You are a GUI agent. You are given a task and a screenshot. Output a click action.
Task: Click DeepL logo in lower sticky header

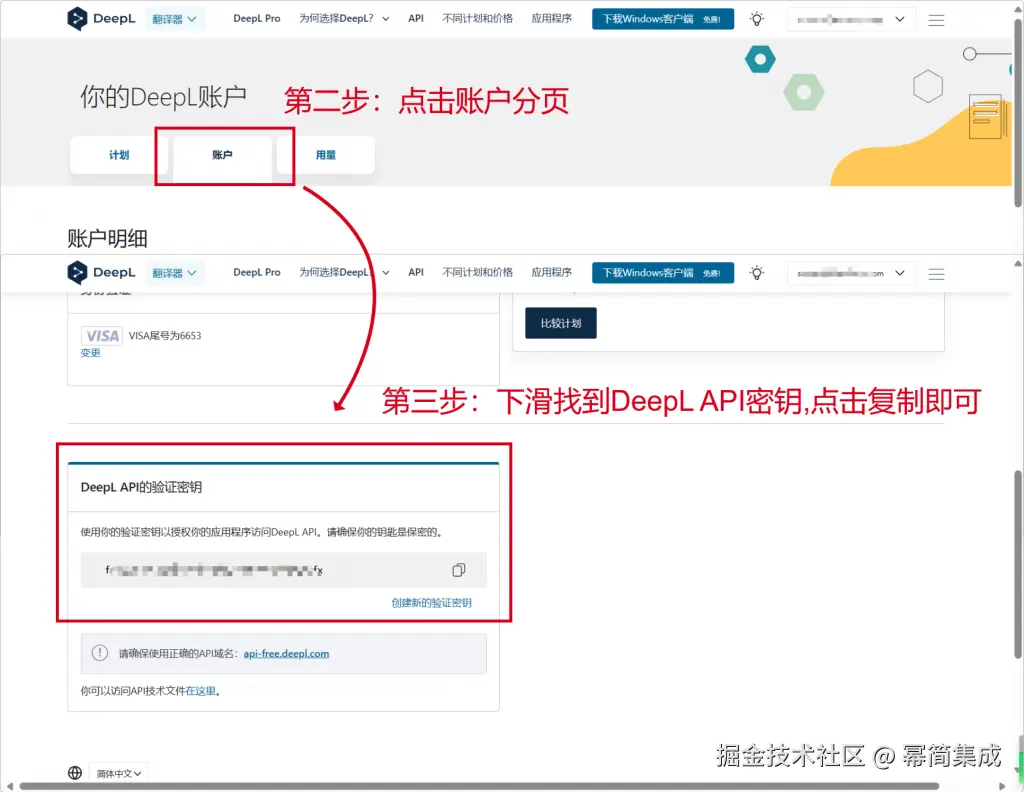point(101,272)
